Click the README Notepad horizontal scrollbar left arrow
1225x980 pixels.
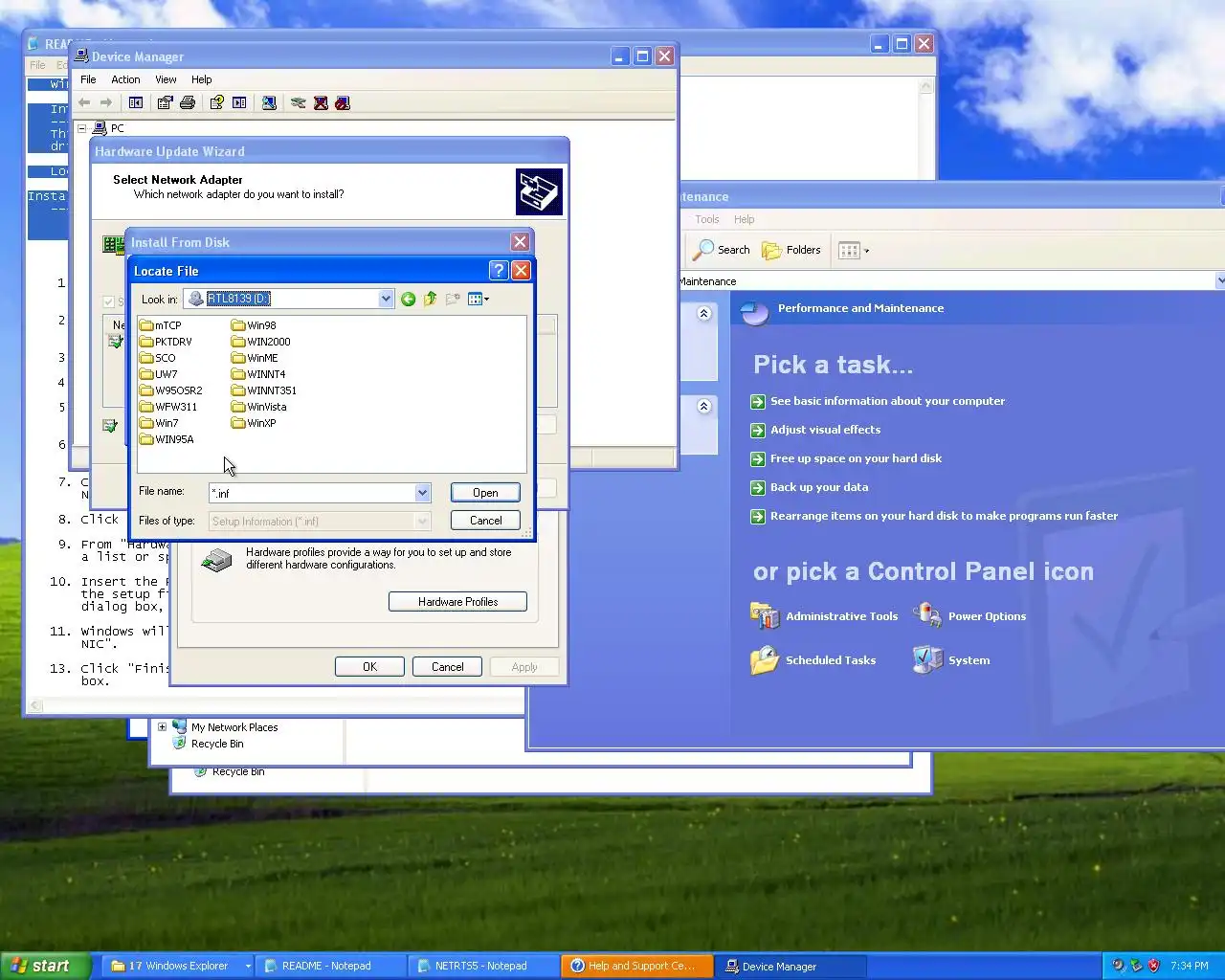[35, 706]
